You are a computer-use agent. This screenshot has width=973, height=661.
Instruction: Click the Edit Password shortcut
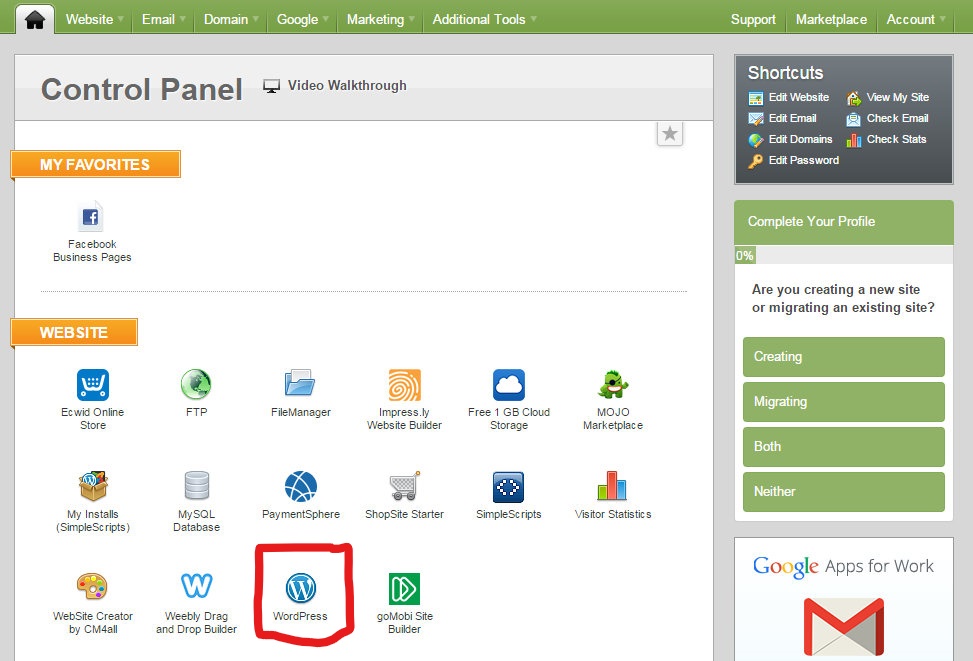(x=802, y=160)
